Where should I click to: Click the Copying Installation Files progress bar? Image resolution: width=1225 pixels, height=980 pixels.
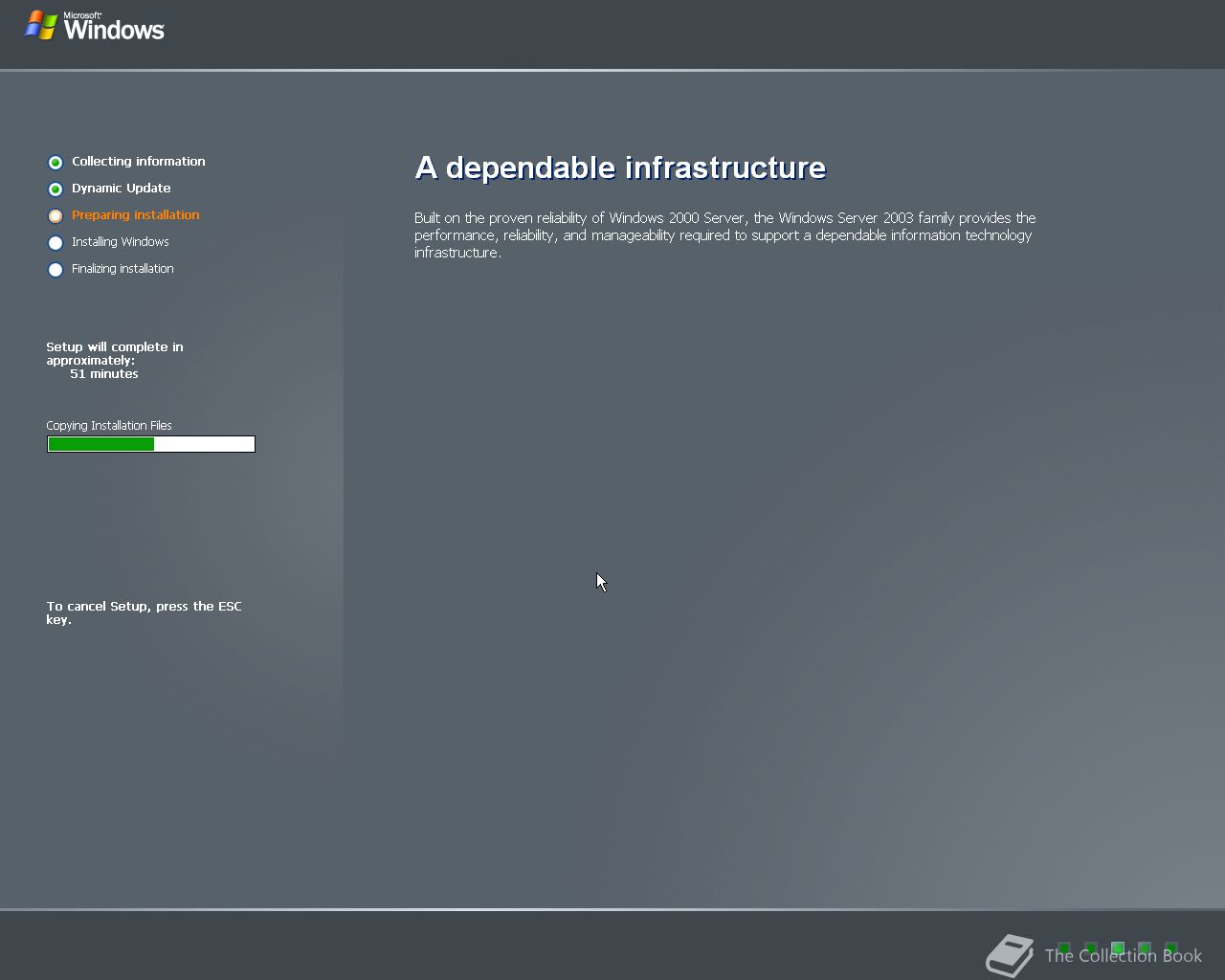[x=151, y=444]
